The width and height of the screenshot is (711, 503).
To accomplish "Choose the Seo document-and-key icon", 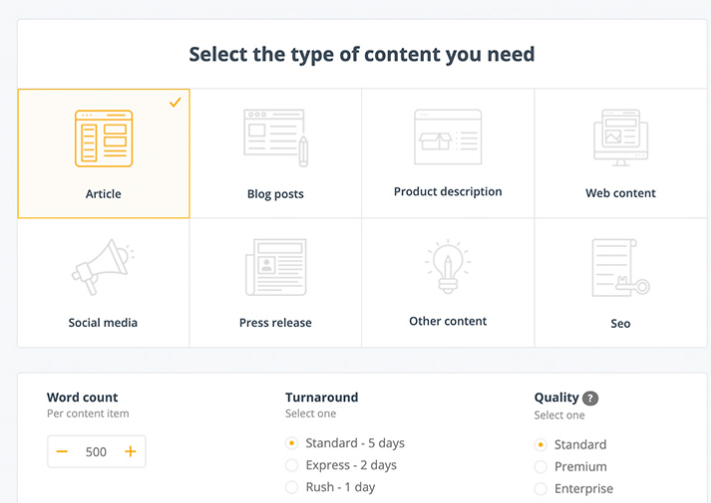I will 620,268.
